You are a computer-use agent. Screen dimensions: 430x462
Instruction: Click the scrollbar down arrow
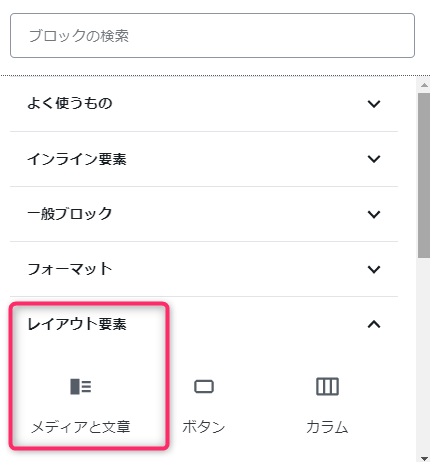point(424,458)
